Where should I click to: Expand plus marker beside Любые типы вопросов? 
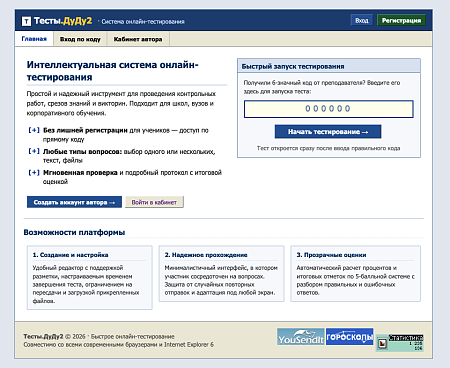(34, 151)
